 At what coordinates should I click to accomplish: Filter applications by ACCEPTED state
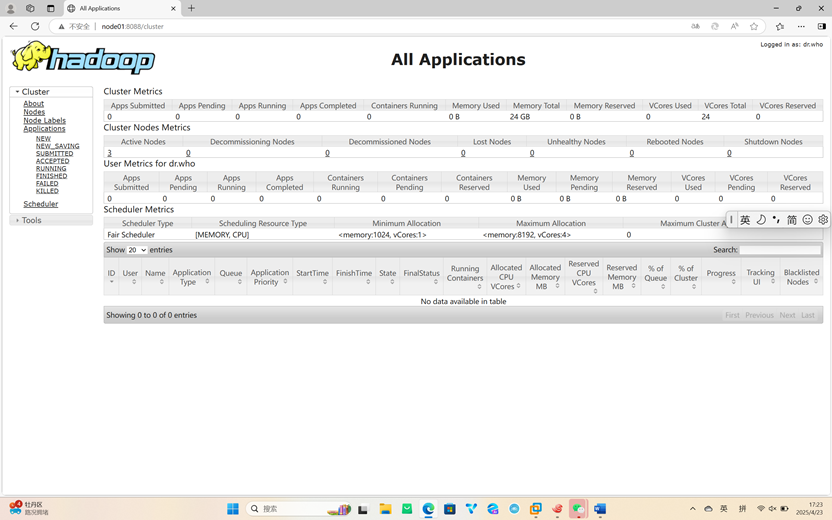[53, 161]
